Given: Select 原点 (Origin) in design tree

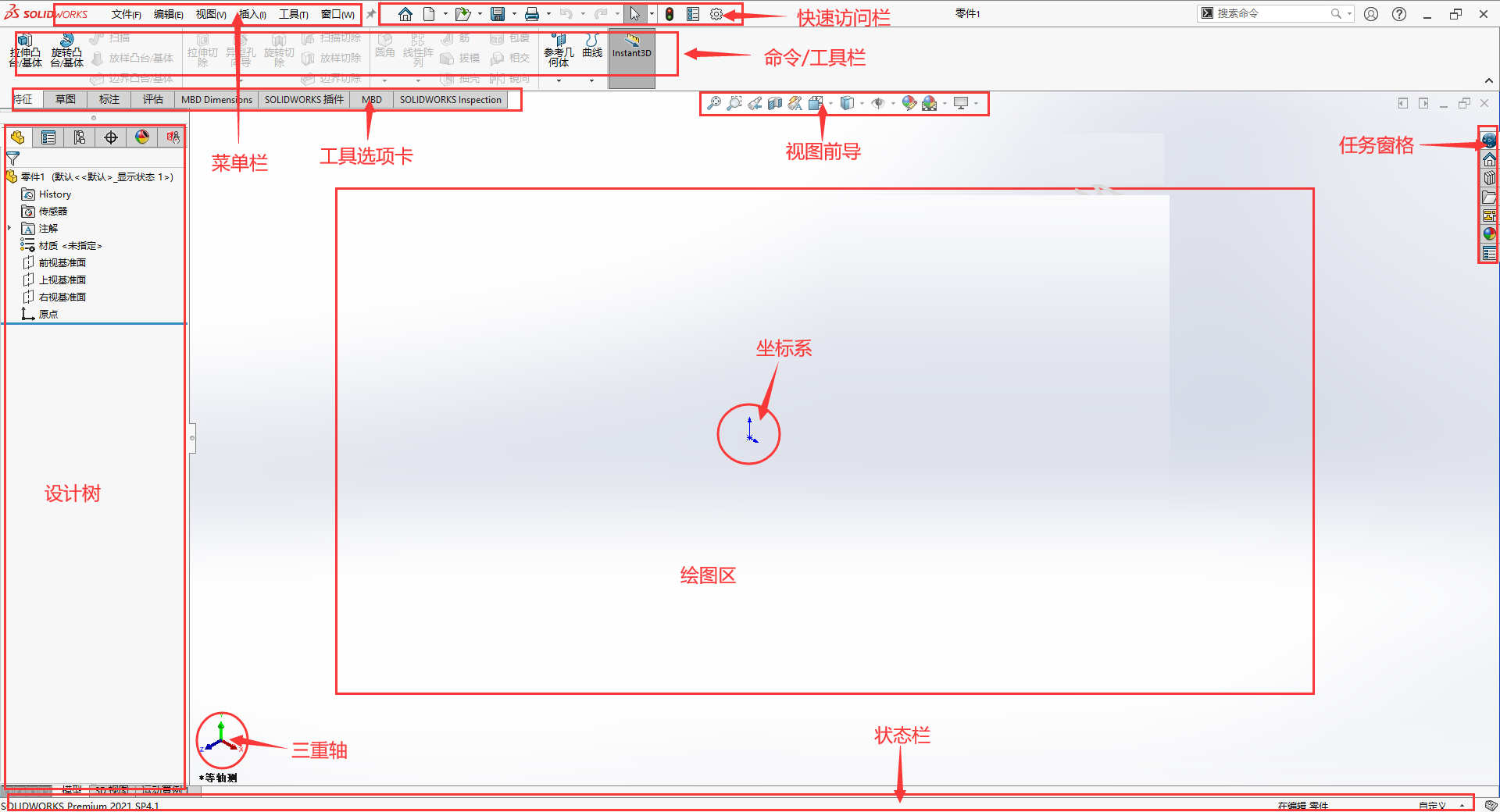Looking at the screenshot, I should tap(40, 315).
